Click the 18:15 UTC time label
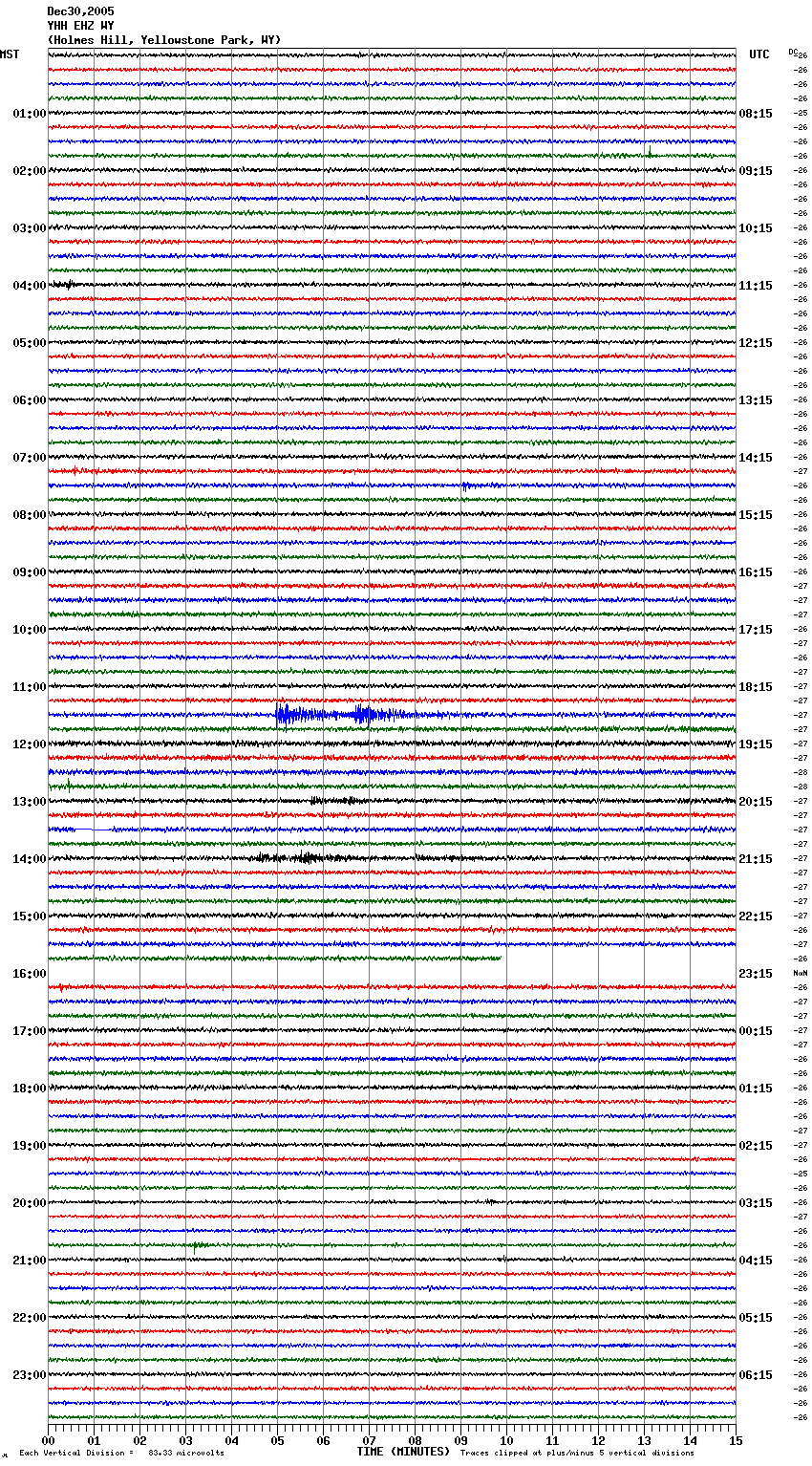The height and width of the screenshot is (1466, 812). tap(756, 687)
